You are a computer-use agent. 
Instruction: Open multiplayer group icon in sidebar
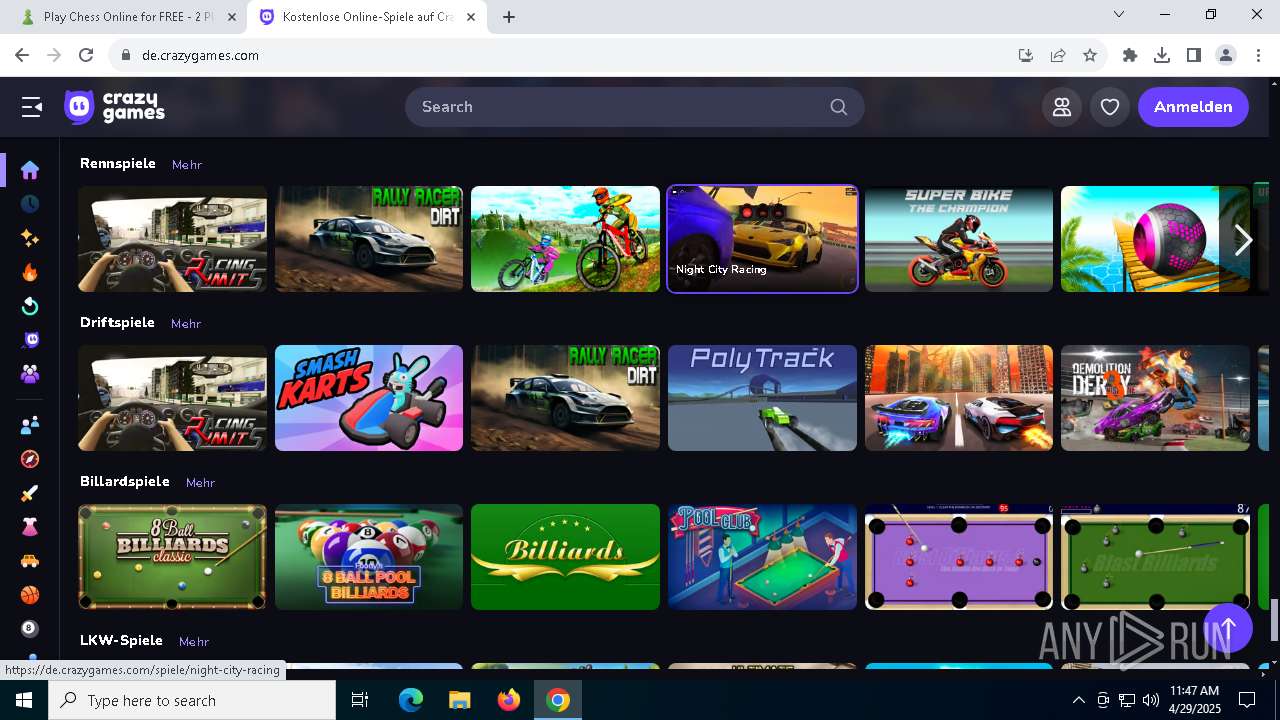pos(30,375)
